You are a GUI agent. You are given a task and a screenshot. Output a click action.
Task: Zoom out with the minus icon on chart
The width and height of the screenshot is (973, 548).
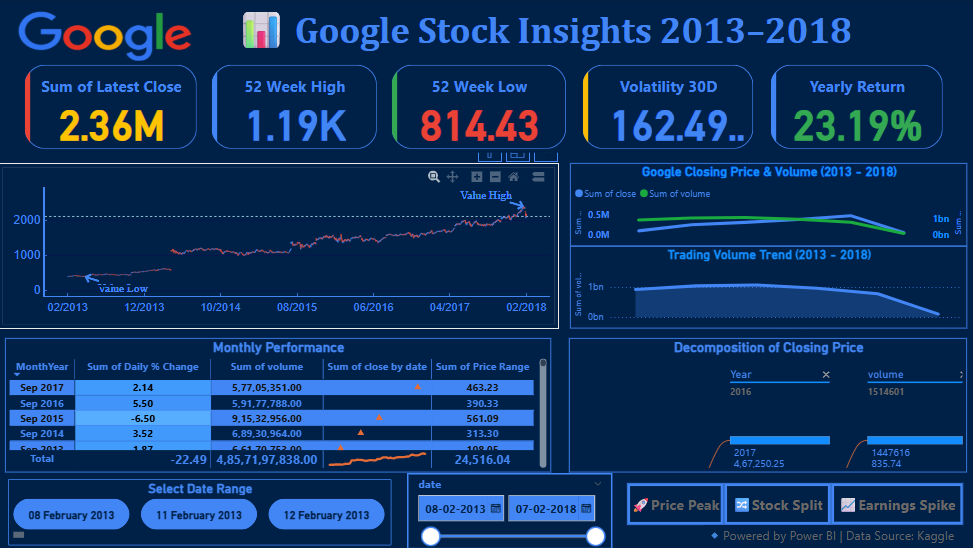[495, 177]
